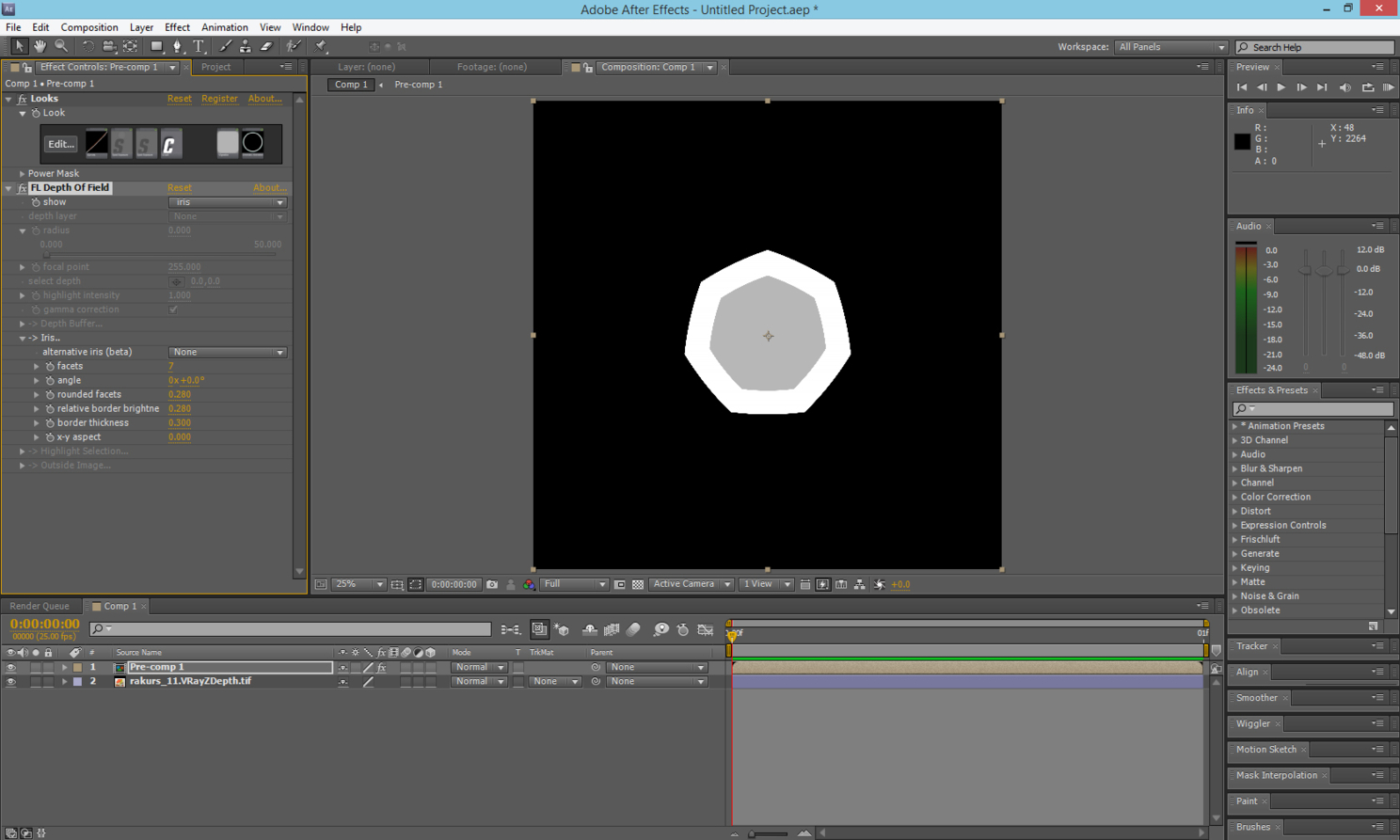The image size is (1400, 840).
Task: Toggle the transparency grid in viewer
Action: click(638, 584)
